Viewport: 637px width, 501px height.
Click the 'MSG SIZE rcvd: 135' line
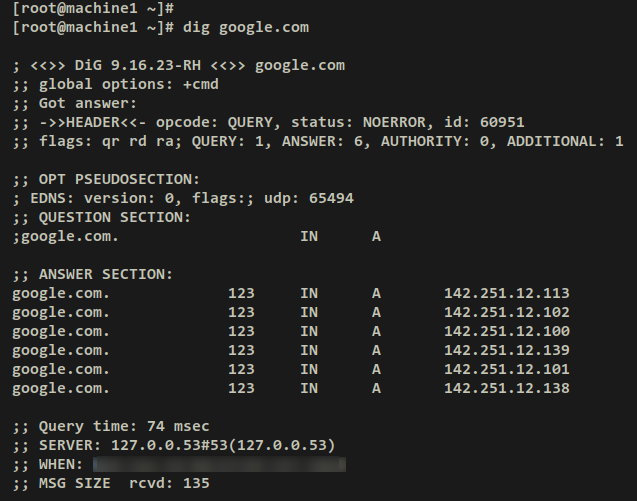pyautogui.click(x=111, y=483)
